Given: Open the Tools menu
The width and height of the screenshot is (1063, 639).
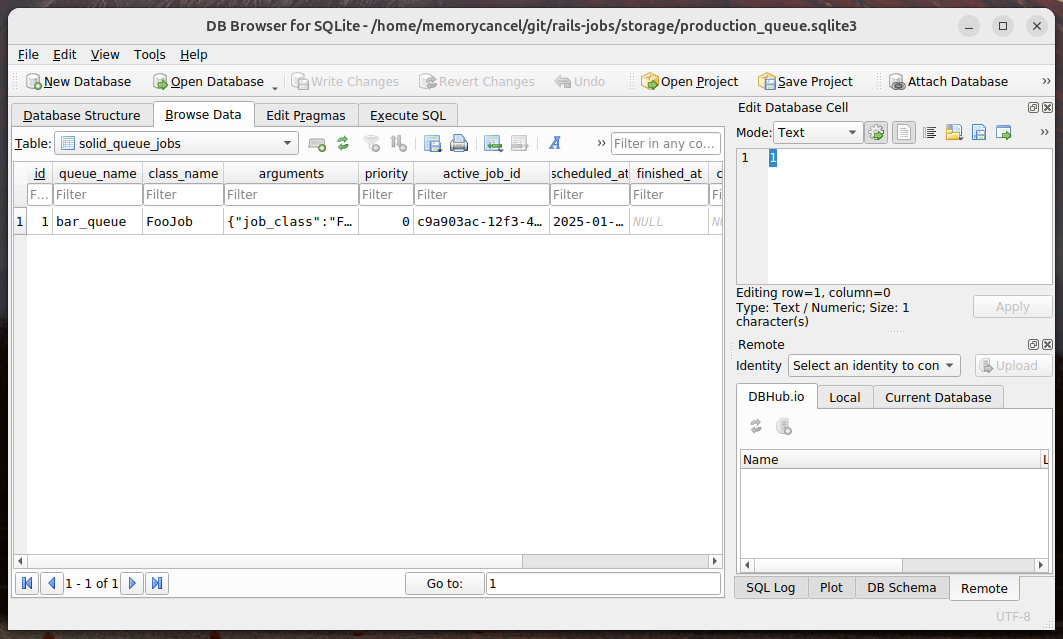Looking at the screenshot, I should [x=150, y=55].
